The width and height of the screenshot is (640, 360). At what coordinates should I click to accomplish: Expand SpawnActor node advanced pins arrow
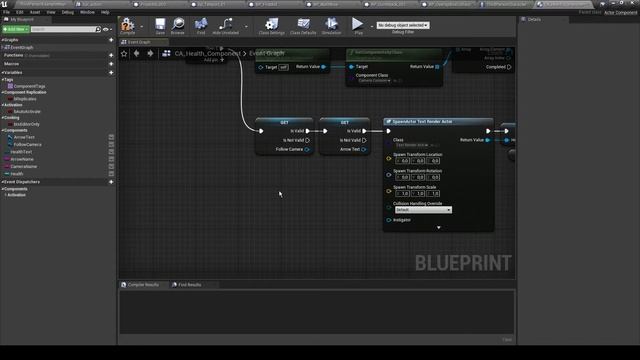point(439,228)
